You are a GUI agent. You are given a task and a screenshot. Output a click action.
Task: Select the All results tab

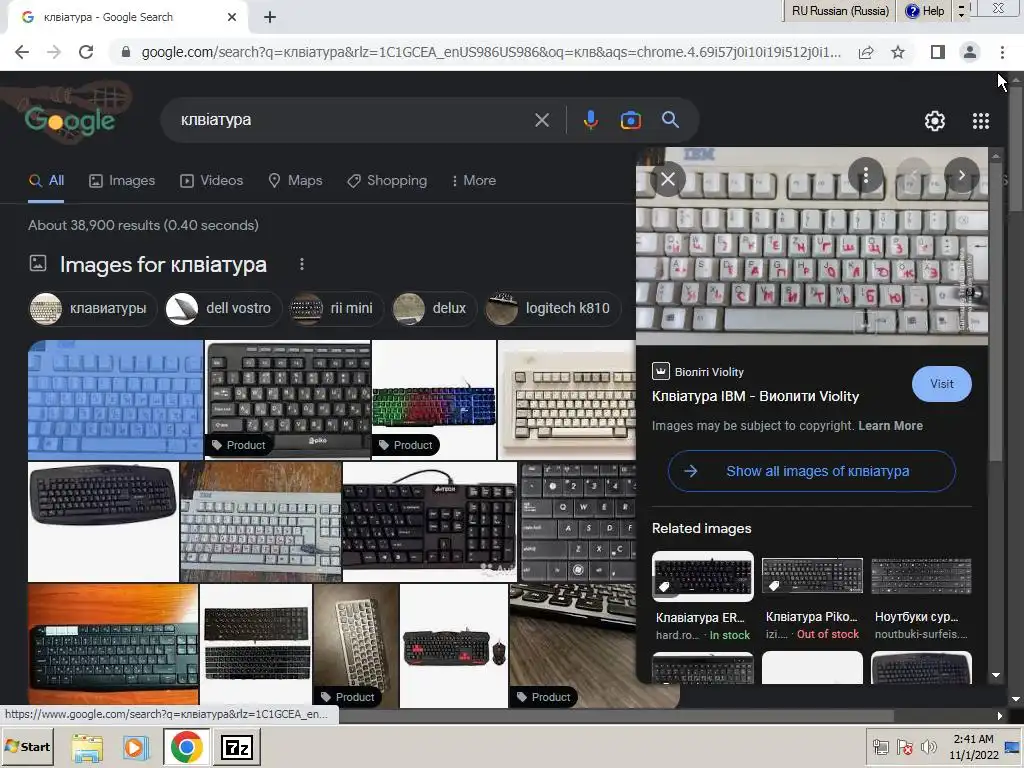pos(46,181)
